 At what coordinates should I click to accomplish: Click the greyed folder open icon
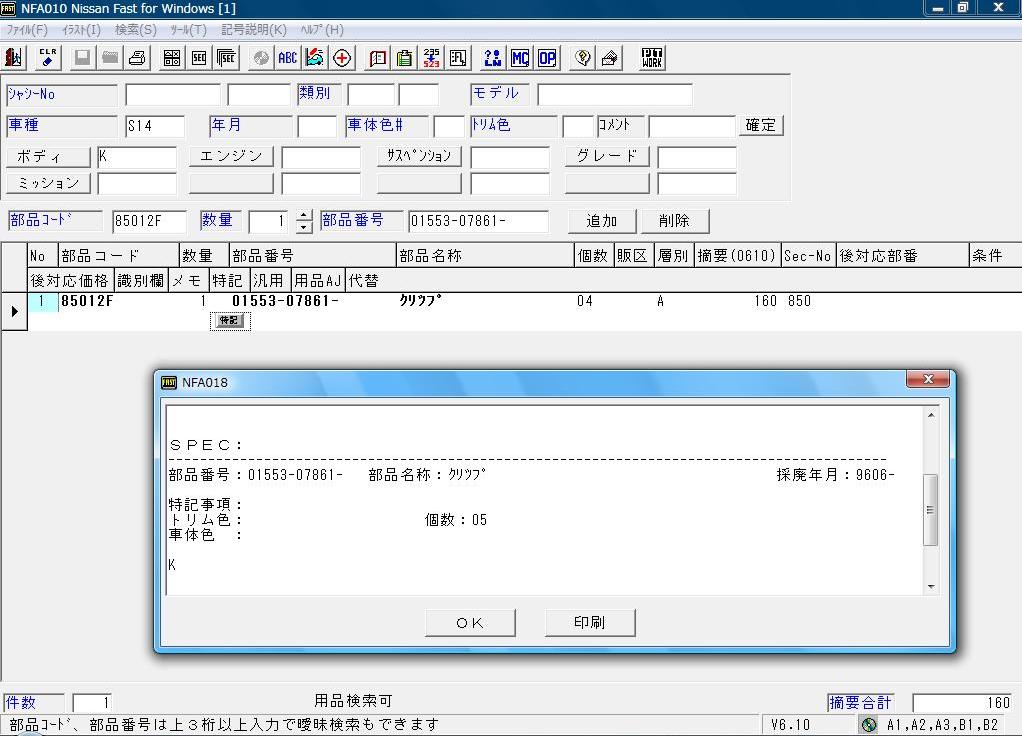(110, 58)
